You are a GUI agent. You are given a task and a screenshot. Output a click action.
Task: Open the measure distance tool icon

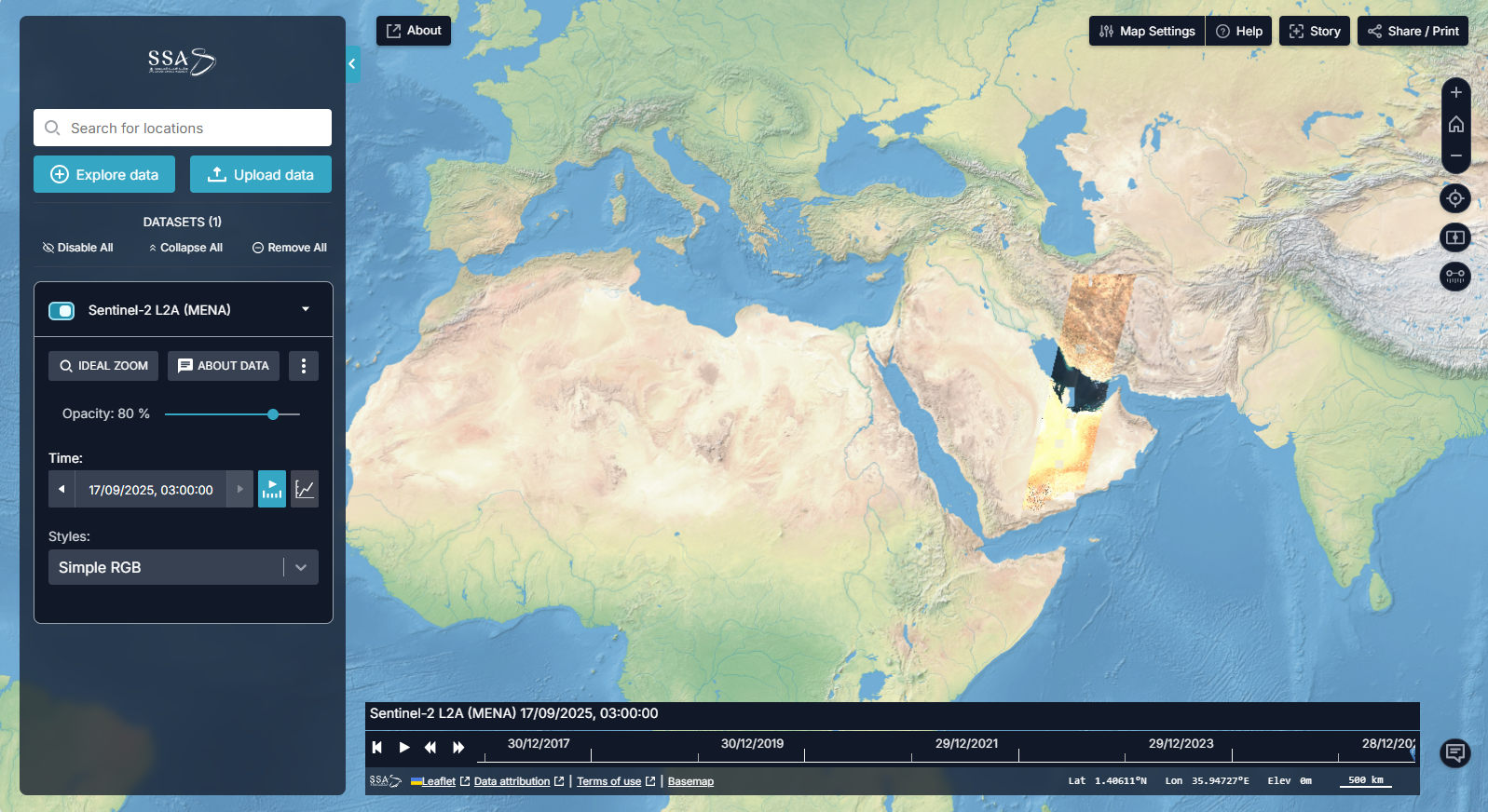pos(1455,277)
